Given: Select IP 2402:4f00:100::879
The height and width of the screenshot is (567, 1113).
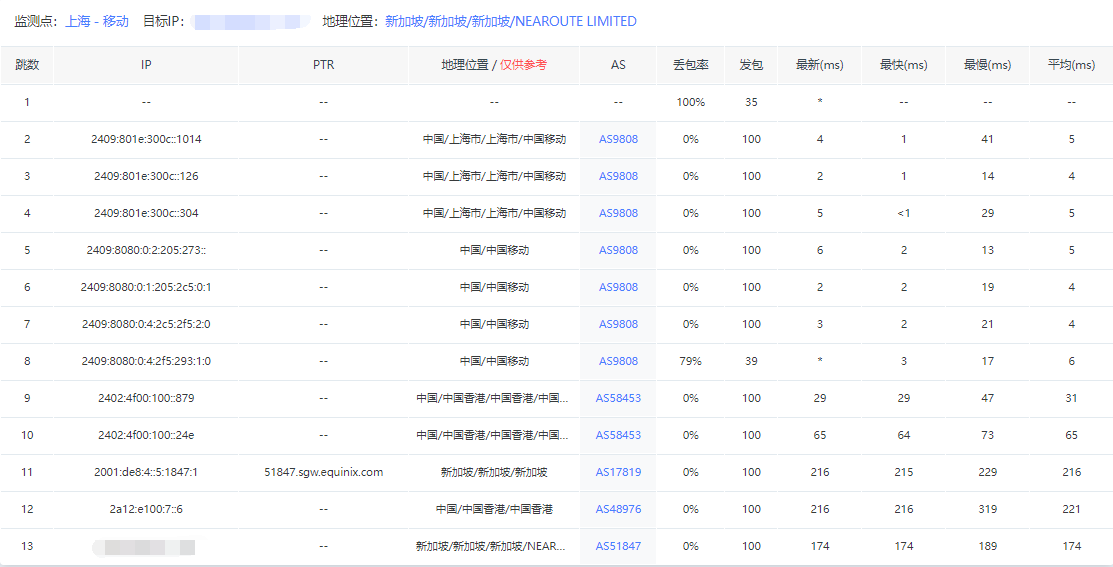Looking at the screenshot, I should point(146,398).
